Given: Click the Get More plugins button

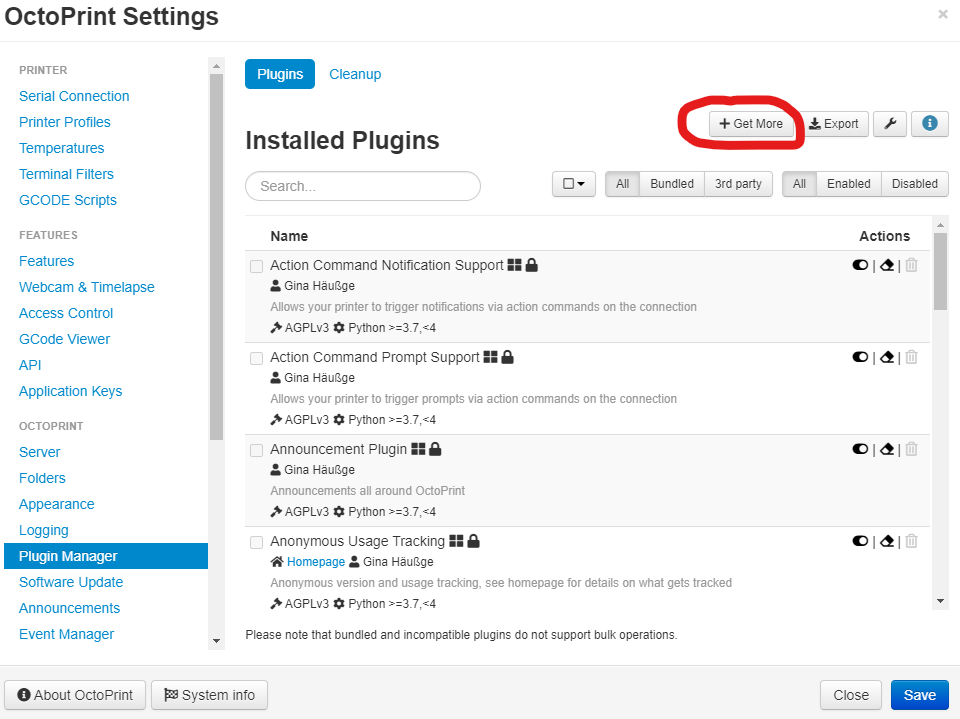Looking at the screenshot, I should click(751, 124).
